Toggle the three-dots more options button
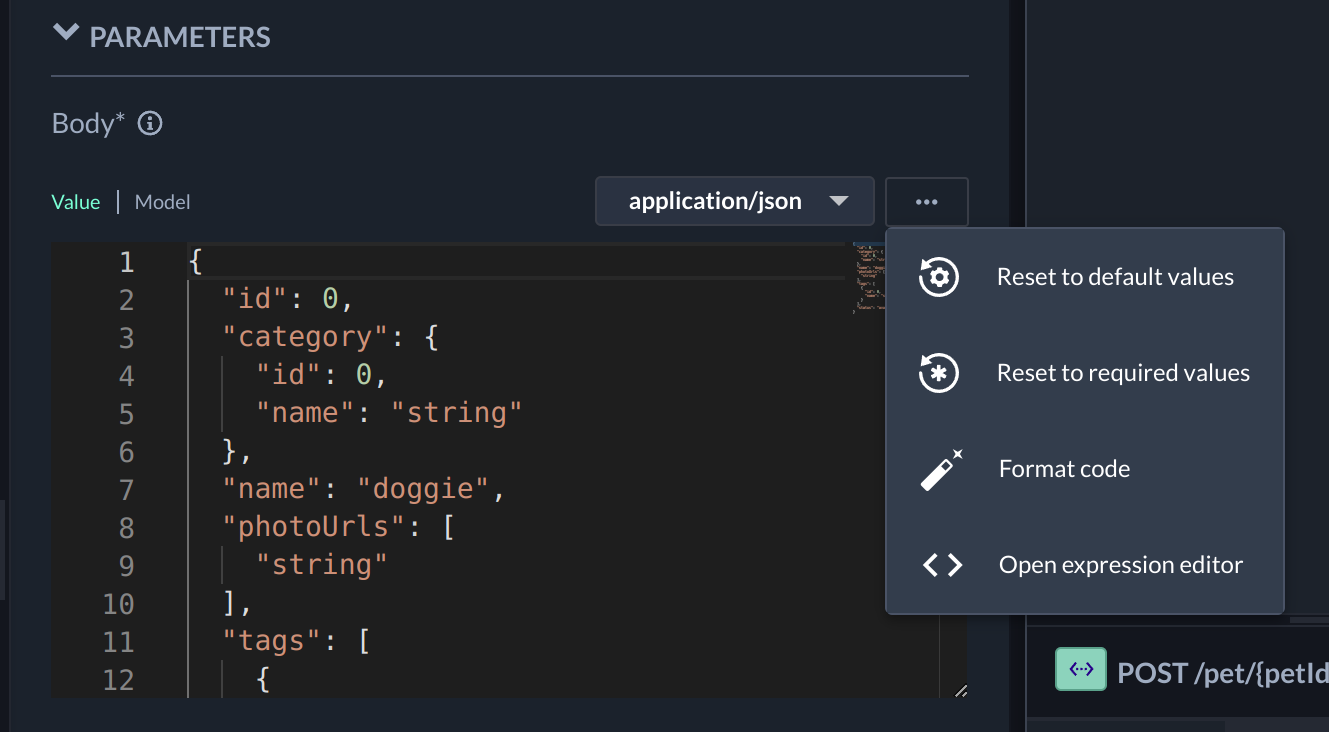1329x732 pixels. pyautogui.click(x=926, y=202)
